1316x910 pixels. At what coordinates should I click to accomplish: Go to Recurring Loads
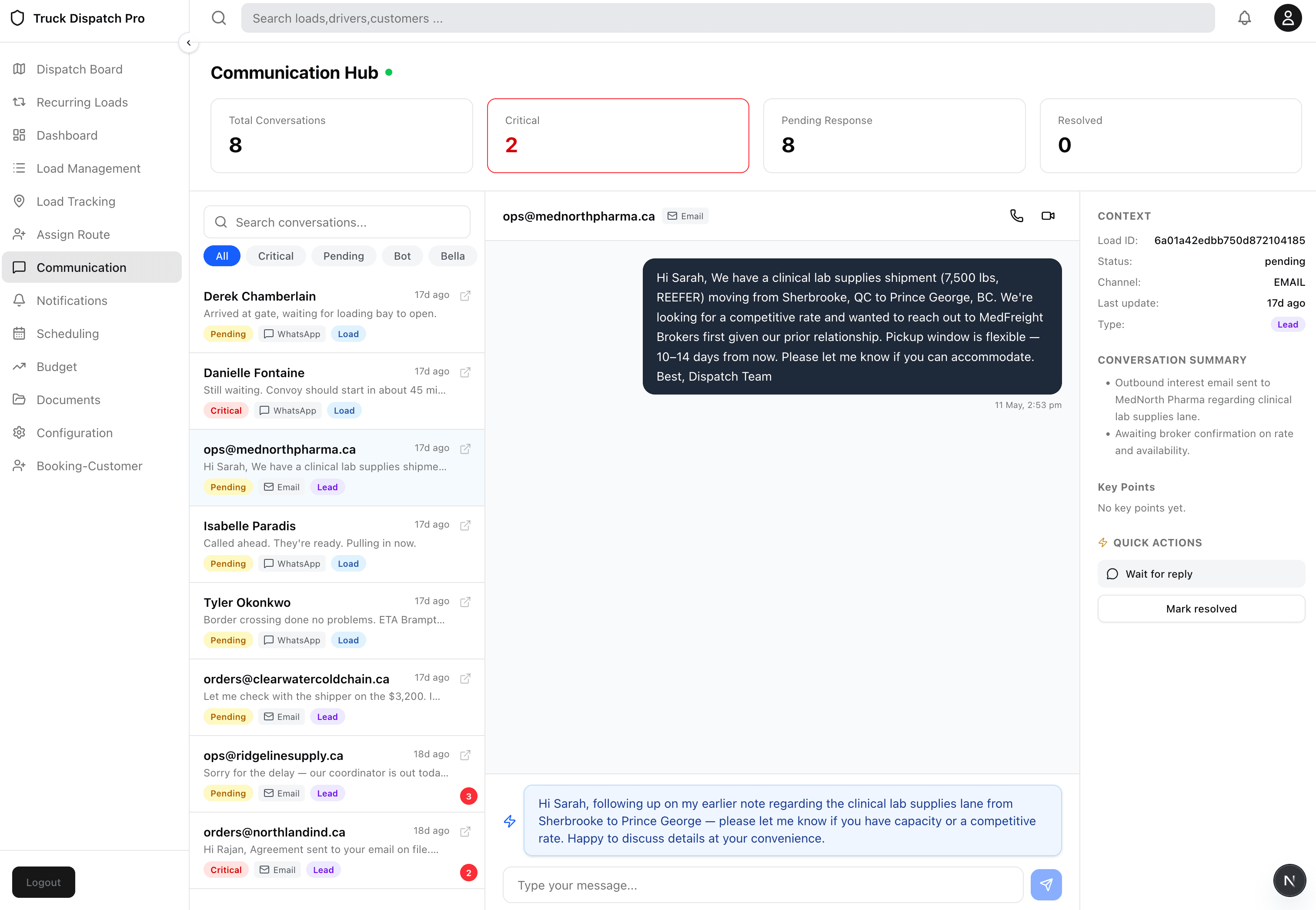[91, 102]
